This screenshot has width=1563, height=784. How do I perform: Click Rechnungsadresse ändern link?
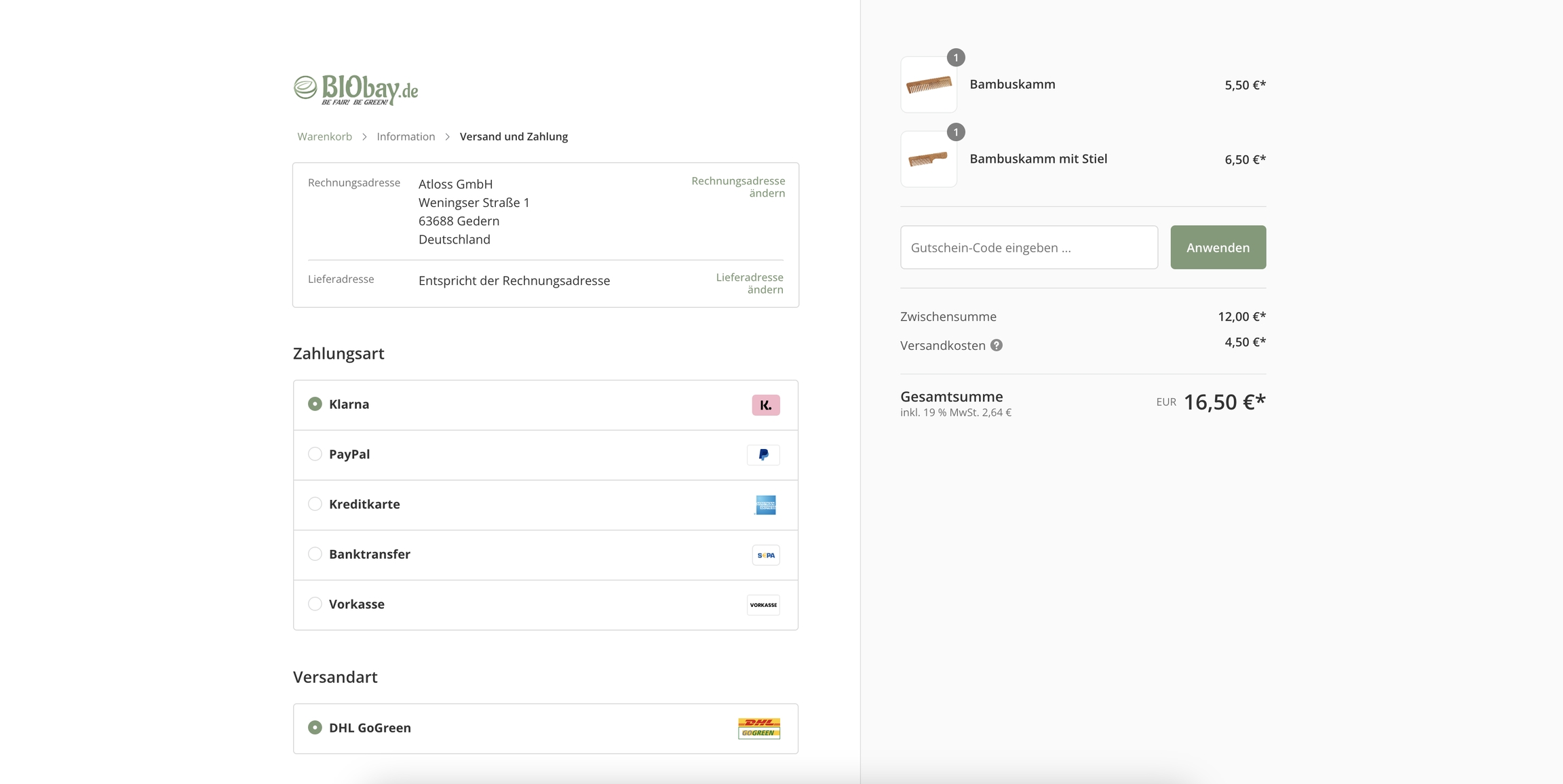pos(738,187)
